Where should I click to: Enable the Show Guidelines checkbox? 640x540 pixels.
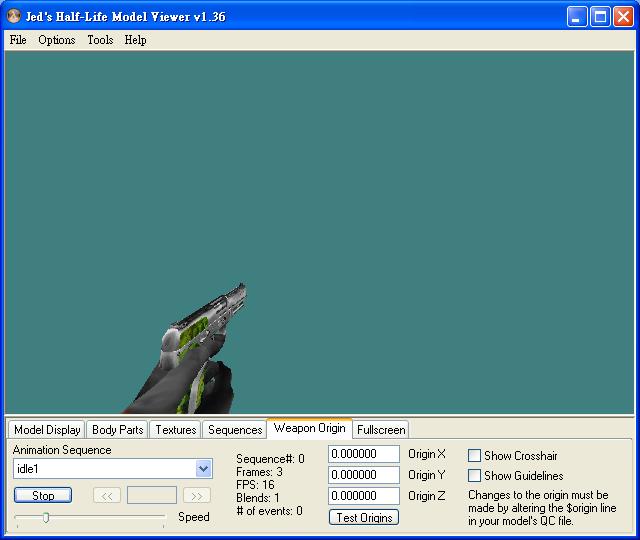(x=474, y=476)
